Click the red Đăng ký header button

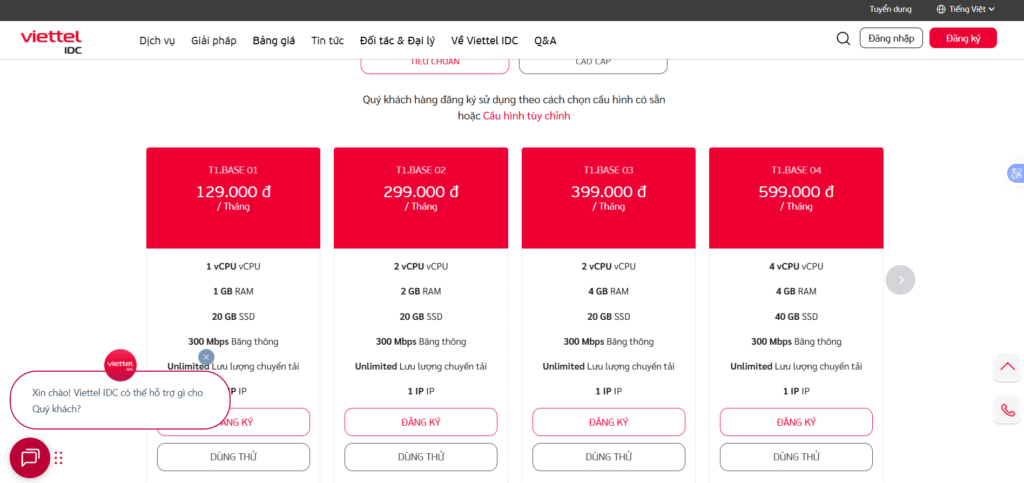[963, 39]
